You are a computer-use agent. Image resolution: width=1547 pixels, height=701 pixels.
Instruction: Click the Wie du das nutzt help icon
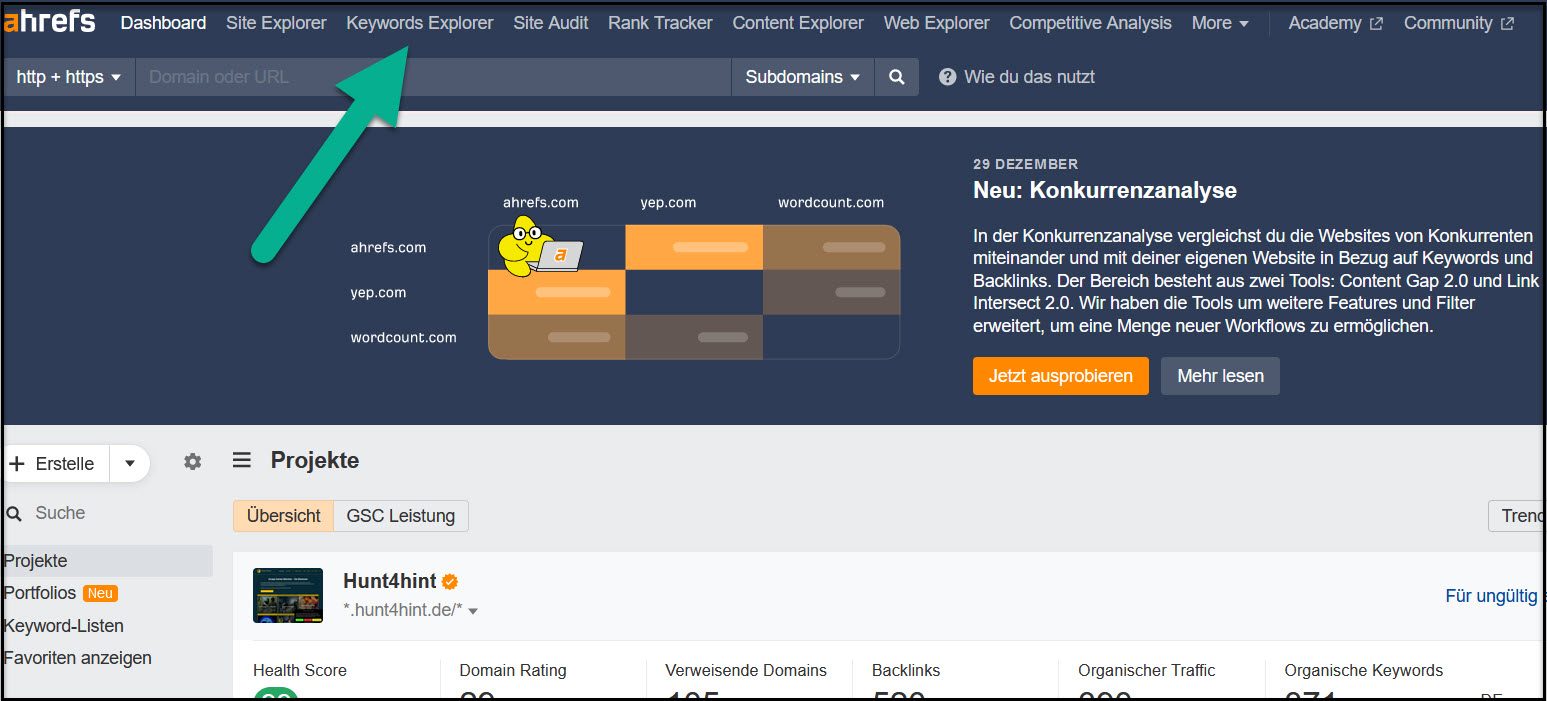[x=948, y=77]
